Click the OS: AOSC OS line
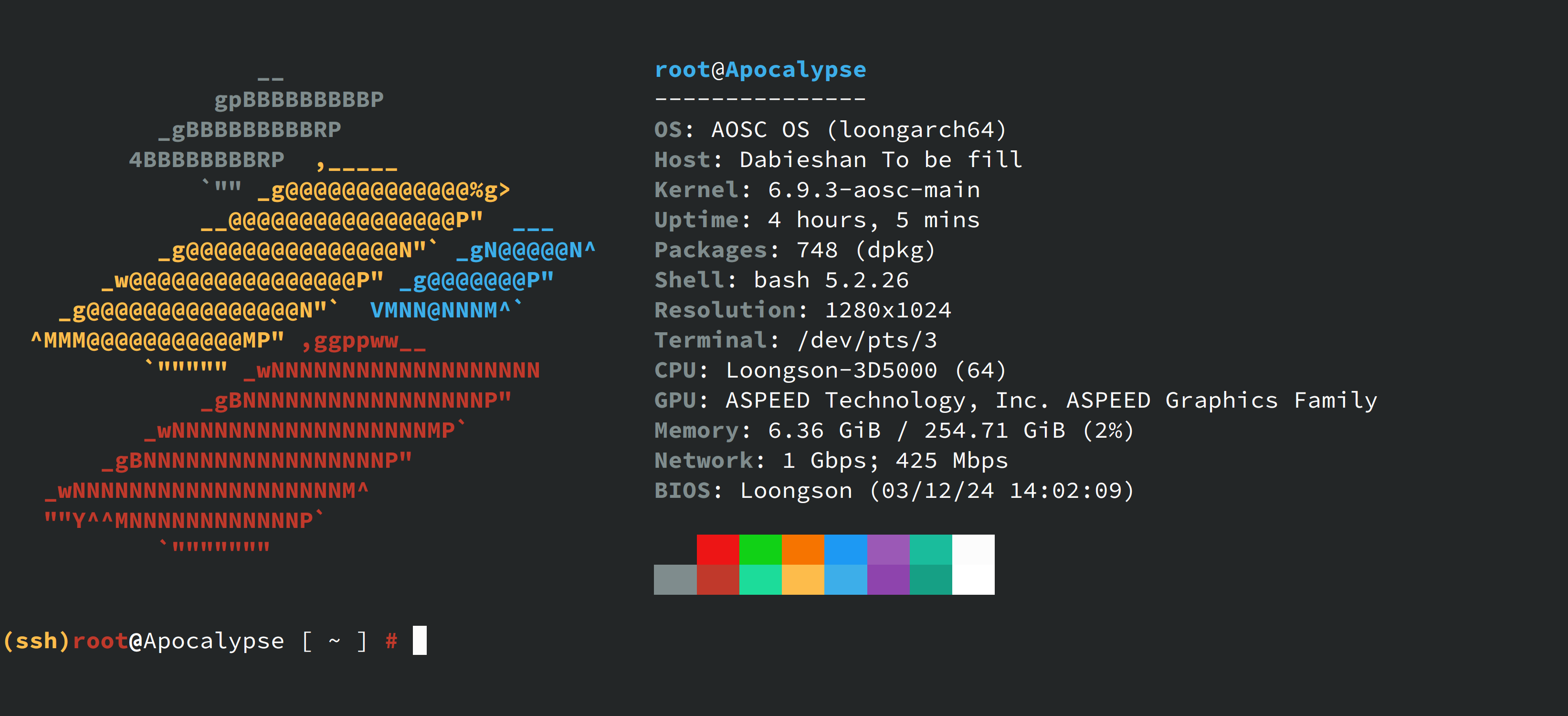1568x716 pixels. [x=830, y=130]
